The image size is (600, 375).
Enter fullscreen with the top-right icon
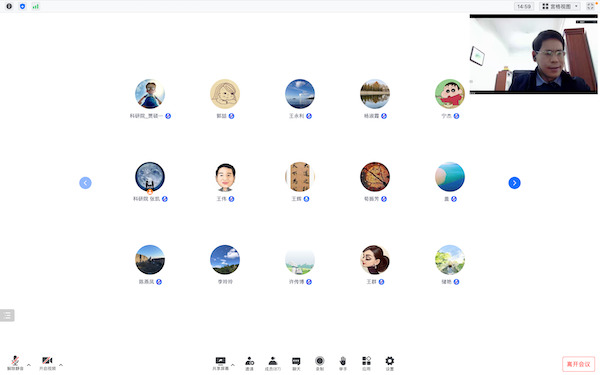[x=590, y=6]
